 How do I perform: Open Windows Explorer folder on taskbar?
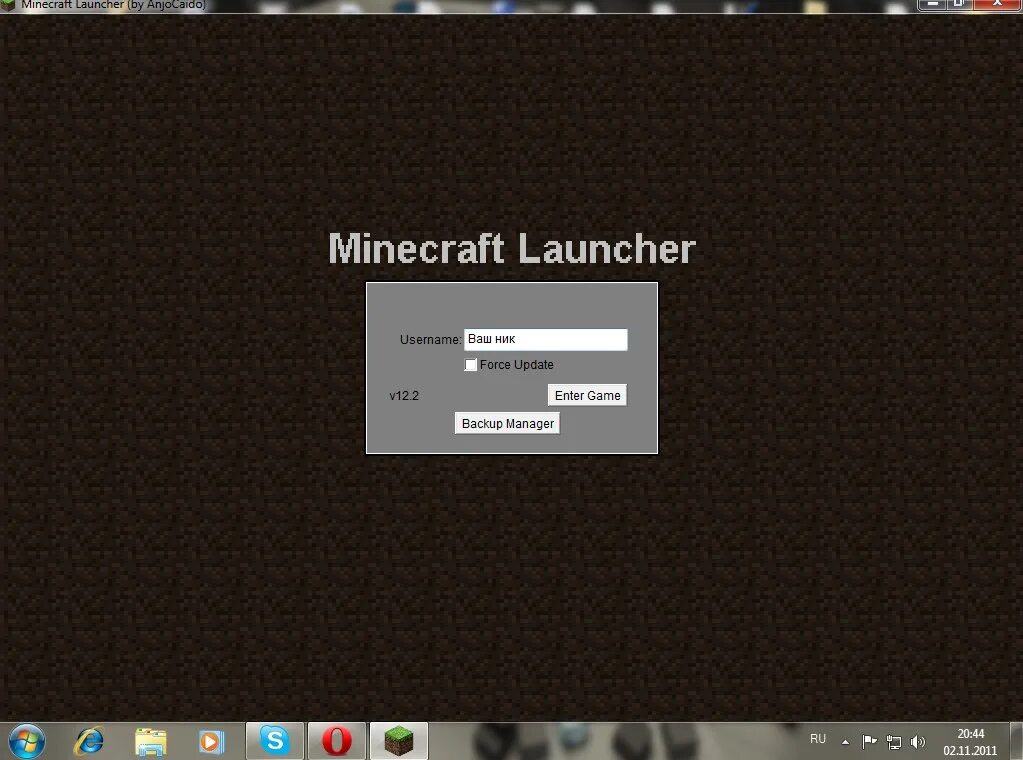coord(151,742)
